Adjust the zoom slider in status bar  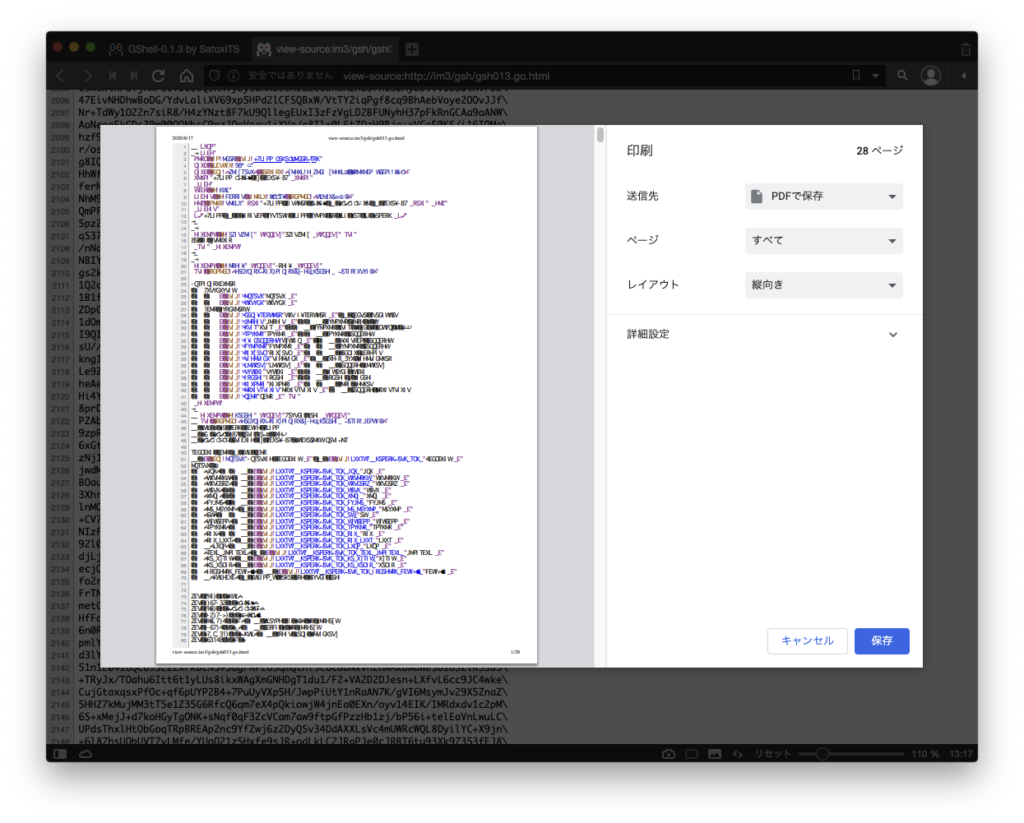coord(822,753)
